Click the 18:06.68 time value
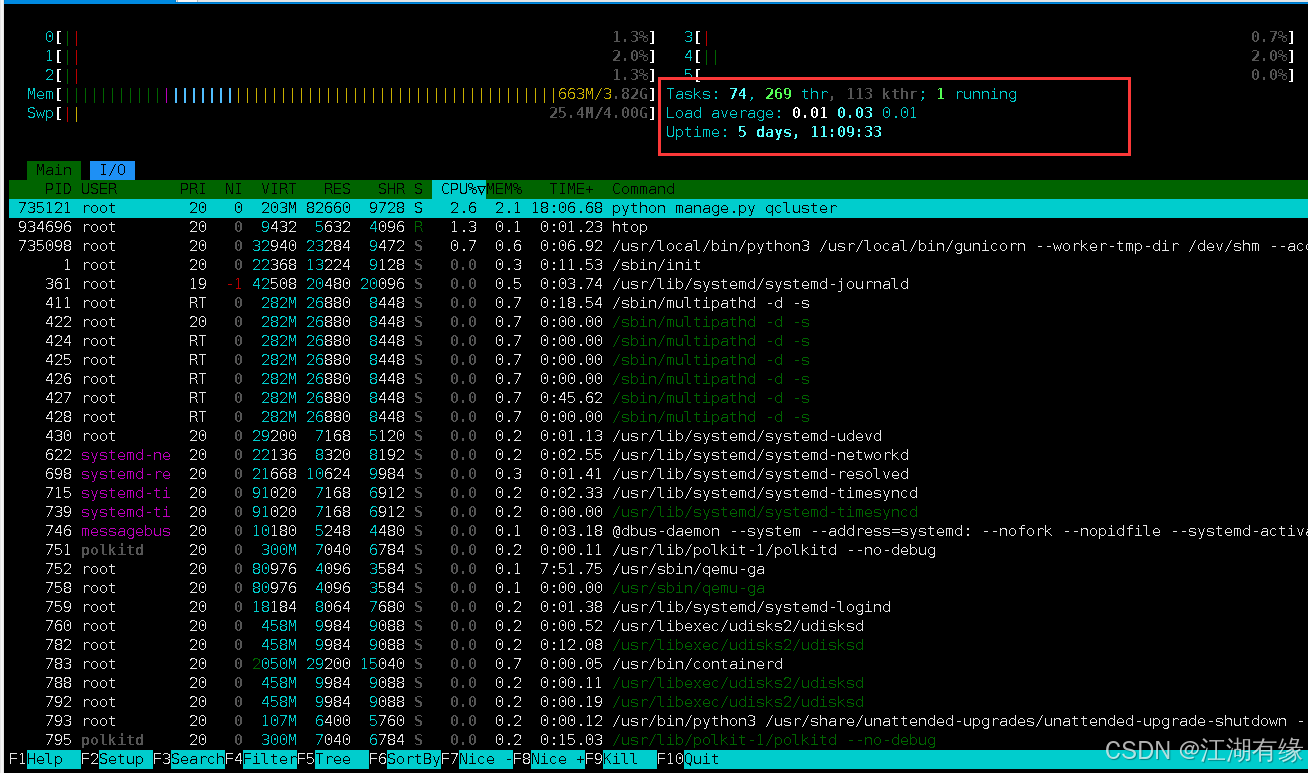Image resolution: width=1308 pixels, height=773 pixels. 567,208
